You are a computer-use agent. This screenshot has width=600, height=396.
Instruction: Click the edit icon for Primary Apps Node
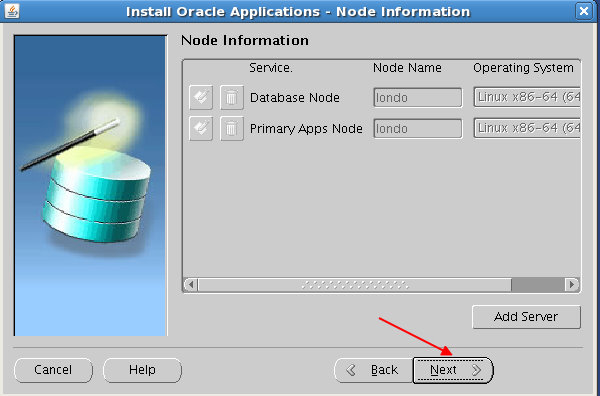[x=201, y=128]
